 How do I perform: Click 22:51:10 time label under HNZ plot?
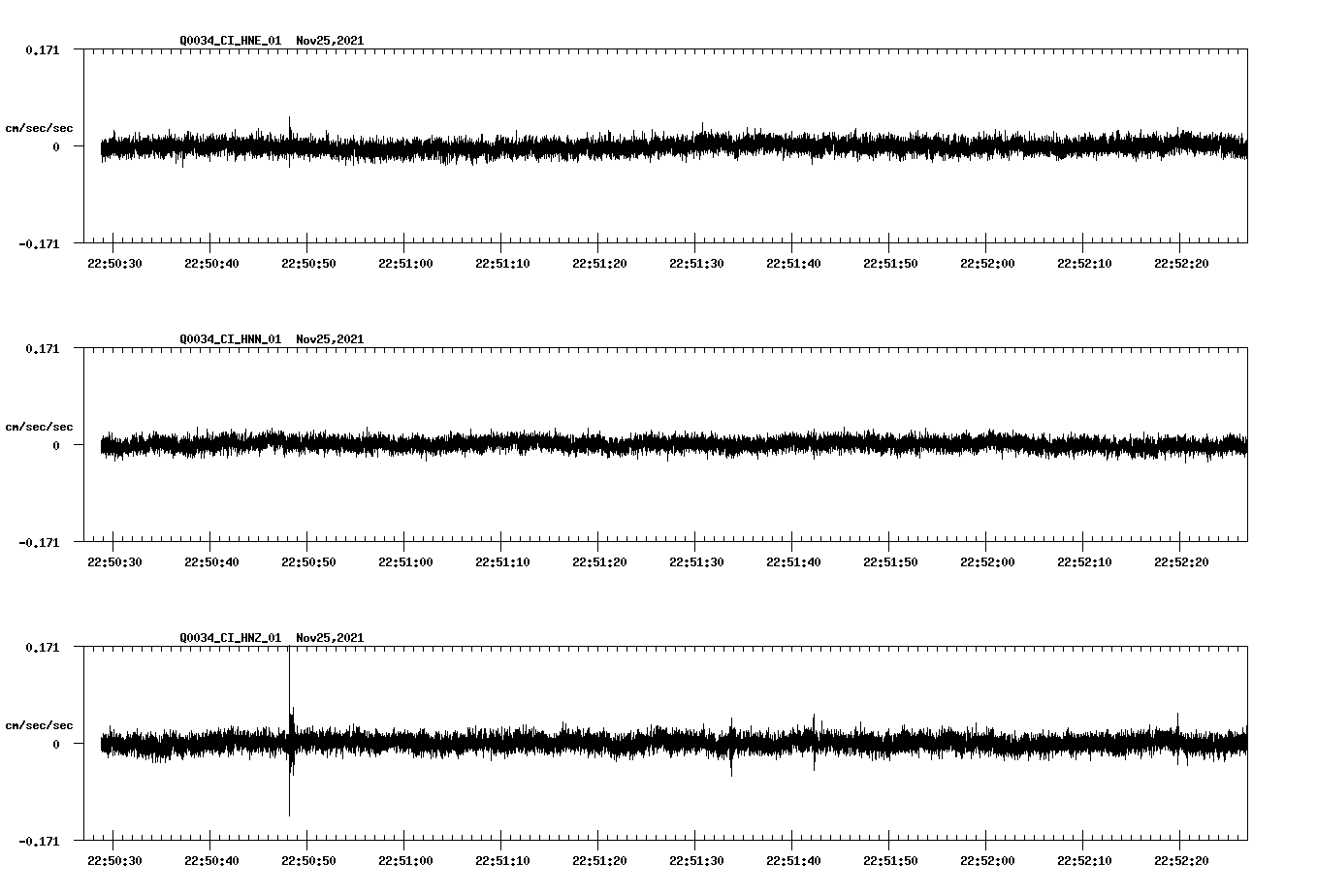click(502, 860)
